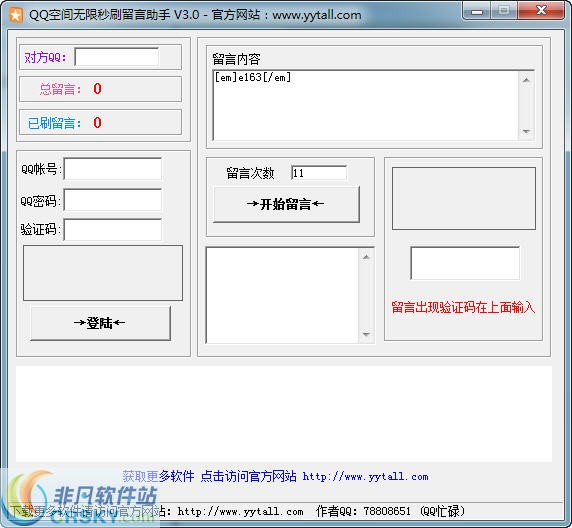
Task: Click the 留言次数 label
Action: coord(250,173)
